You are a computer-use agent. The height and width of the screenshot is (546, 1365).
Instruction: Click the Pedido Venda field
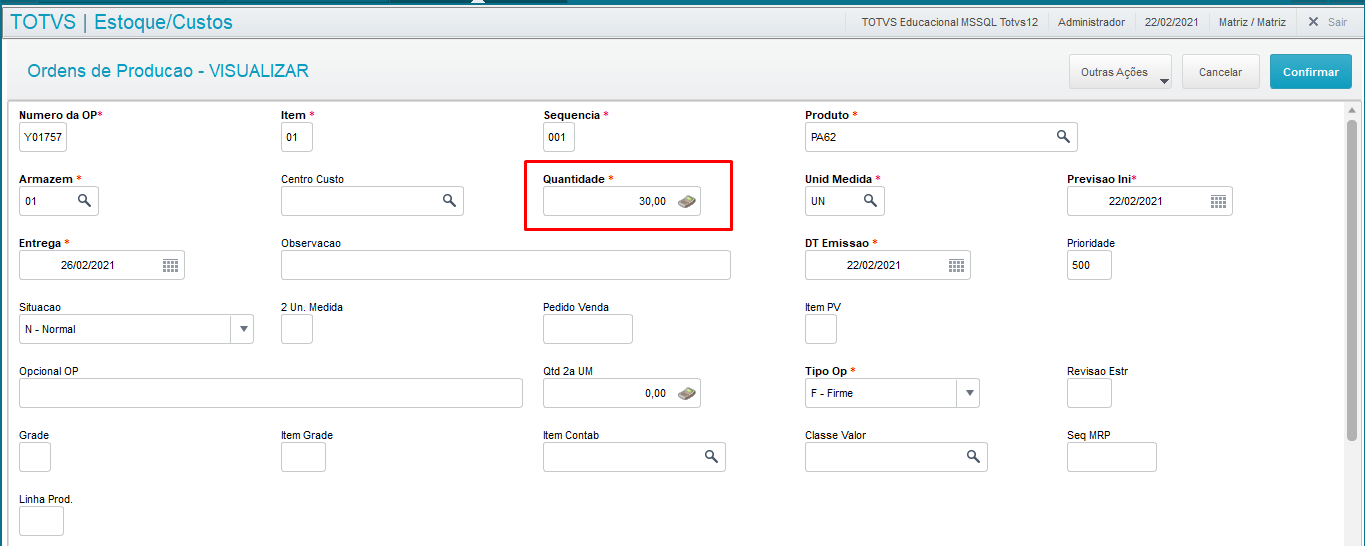[588, 329]
